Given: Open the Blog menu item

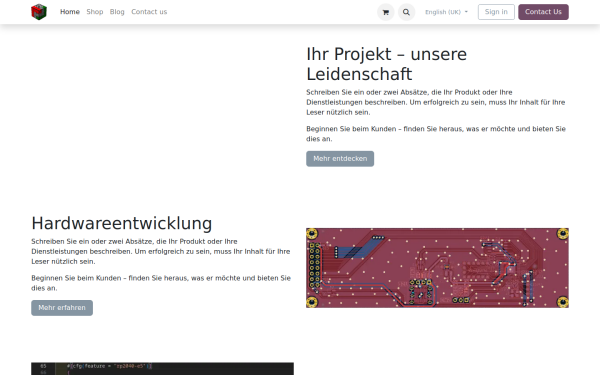Looking at the screenshot, I should (x=117, y=12).
